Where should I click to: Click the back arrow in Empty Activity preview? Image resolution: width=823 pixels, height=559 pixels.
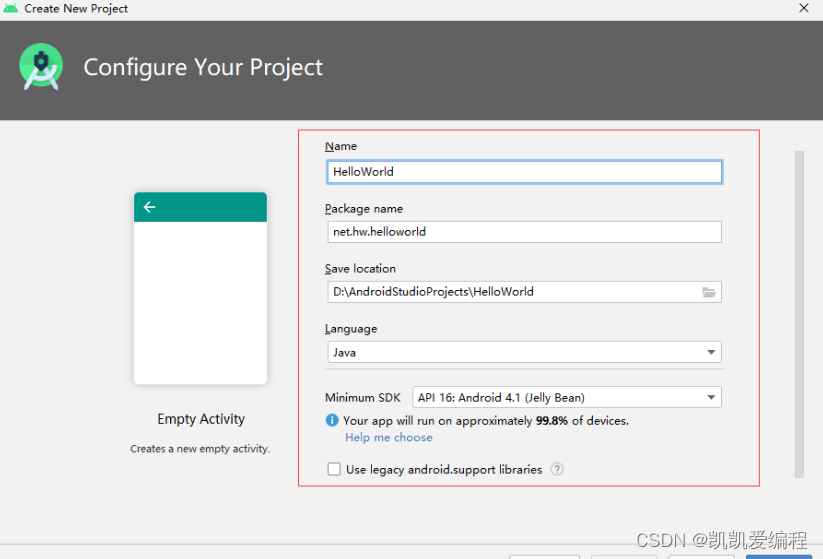[150, 207]
